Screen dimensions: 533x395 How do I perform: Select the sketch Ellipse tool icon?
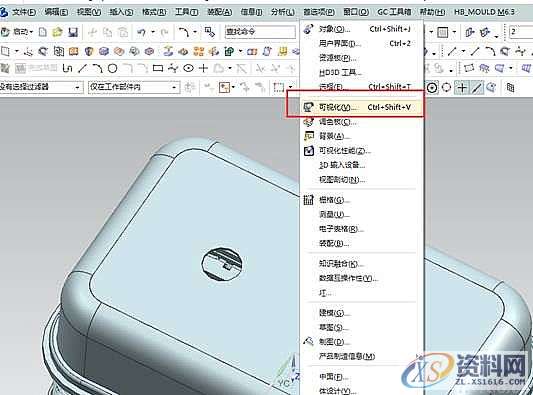[x=188, y=69]
